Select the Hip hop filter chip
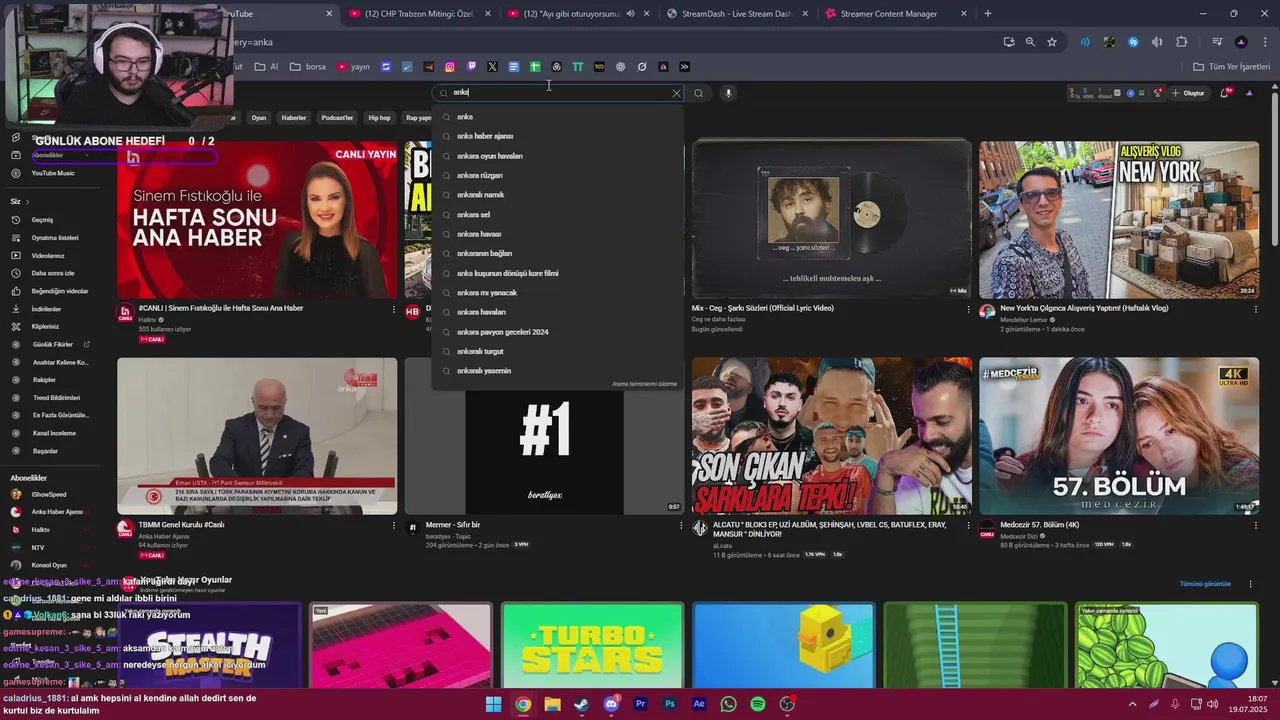 [379, 118]
